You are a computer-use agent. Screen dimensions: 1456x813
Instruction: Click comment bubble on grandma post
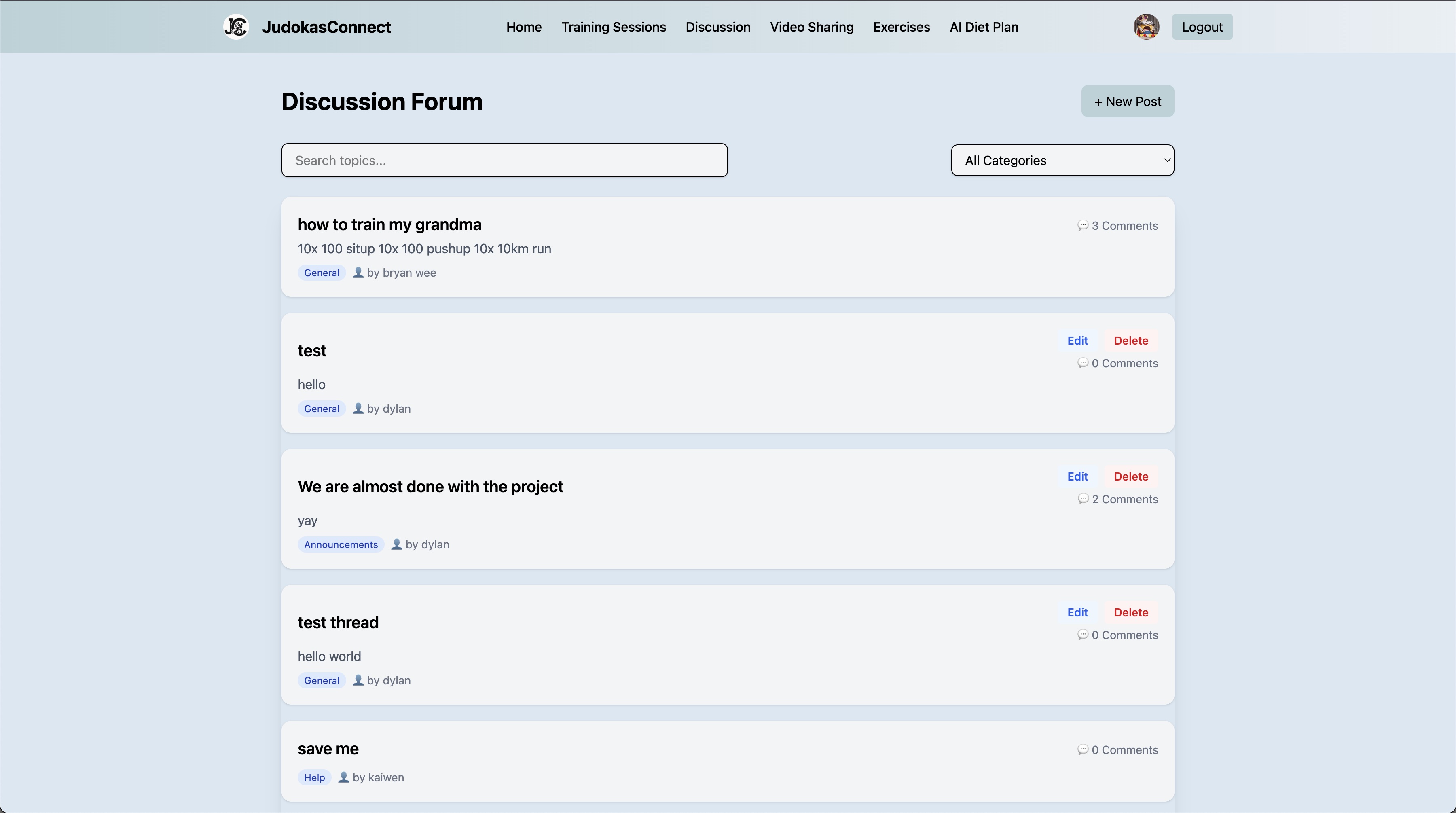pos(1082,226)
